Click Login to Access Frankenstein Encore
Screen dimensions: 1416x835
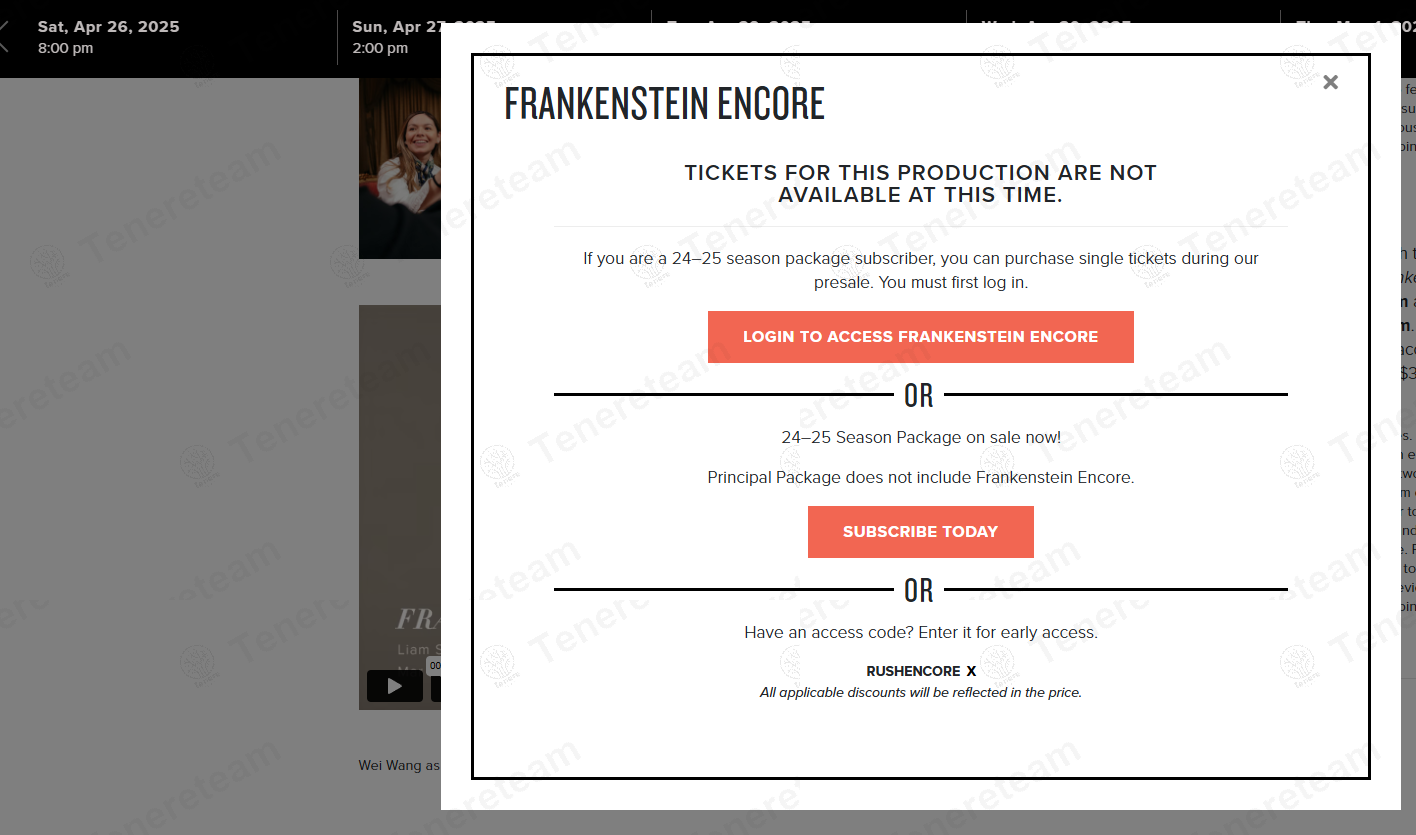pyautogui.click(x=920, y=337)
